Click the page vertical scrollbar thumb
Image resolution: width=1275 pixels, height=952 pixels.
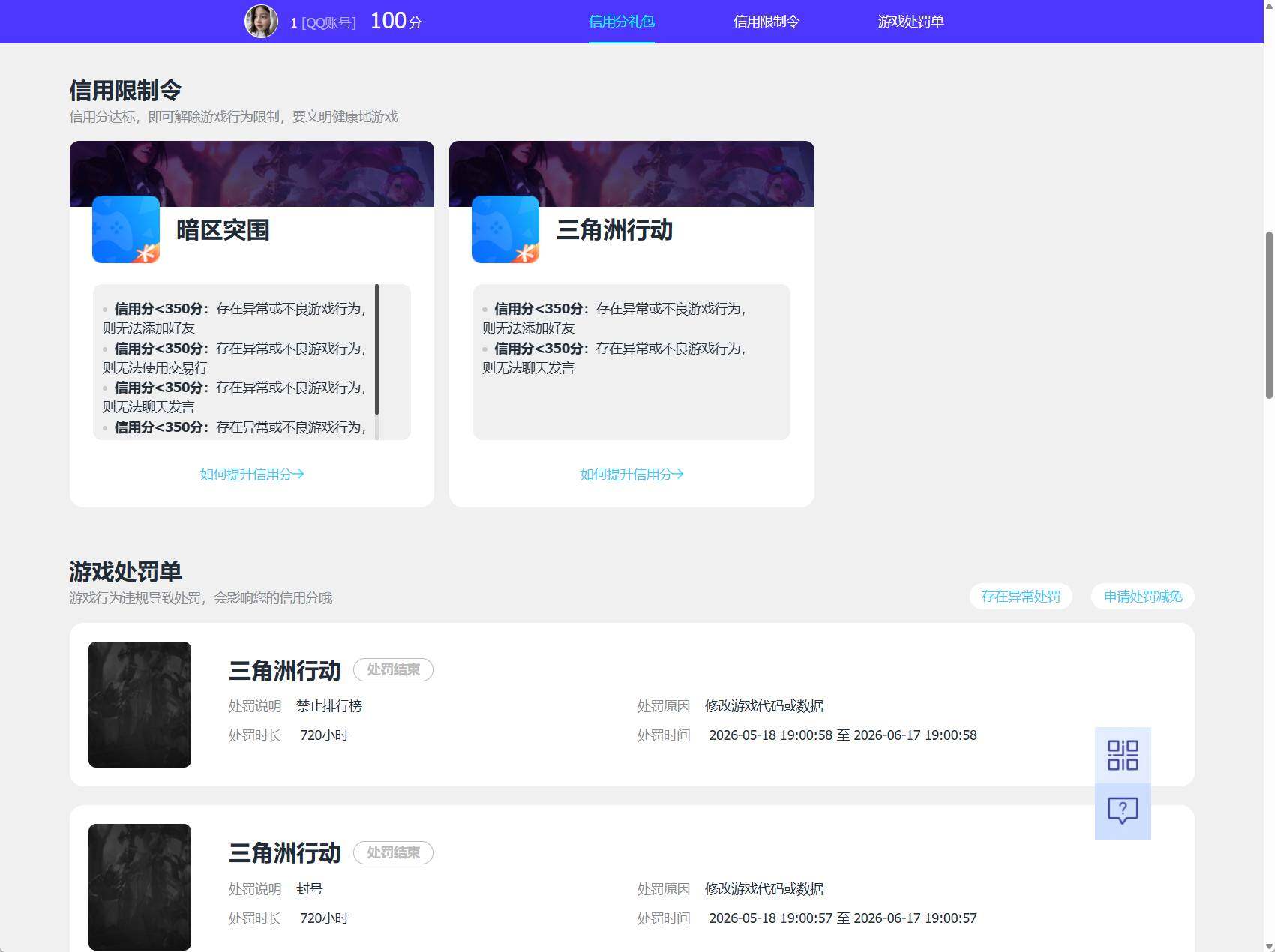(1269, 315)
